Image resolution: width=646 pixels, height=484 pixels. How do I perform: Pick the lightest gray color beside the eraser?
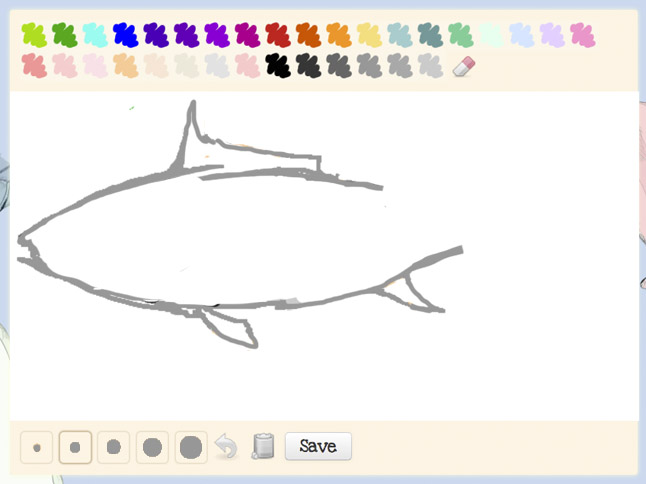point(431,65)
